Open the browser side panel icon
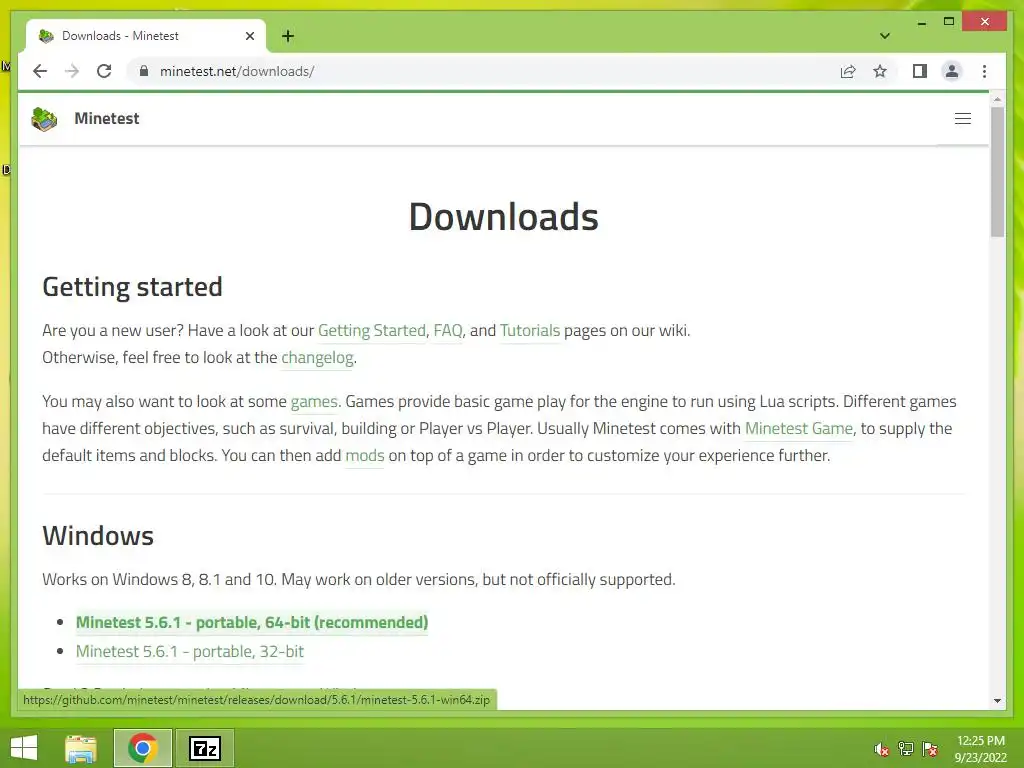The image size is (1024, 768). click(x=920, y=71)
